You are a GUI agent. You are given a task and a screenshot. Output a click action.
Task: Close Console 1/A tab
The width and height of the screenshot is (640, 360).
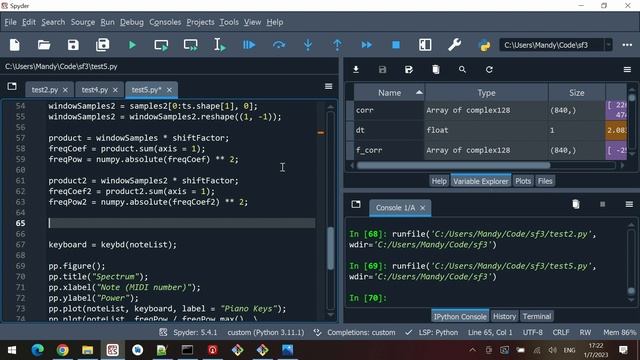point(423,208)
